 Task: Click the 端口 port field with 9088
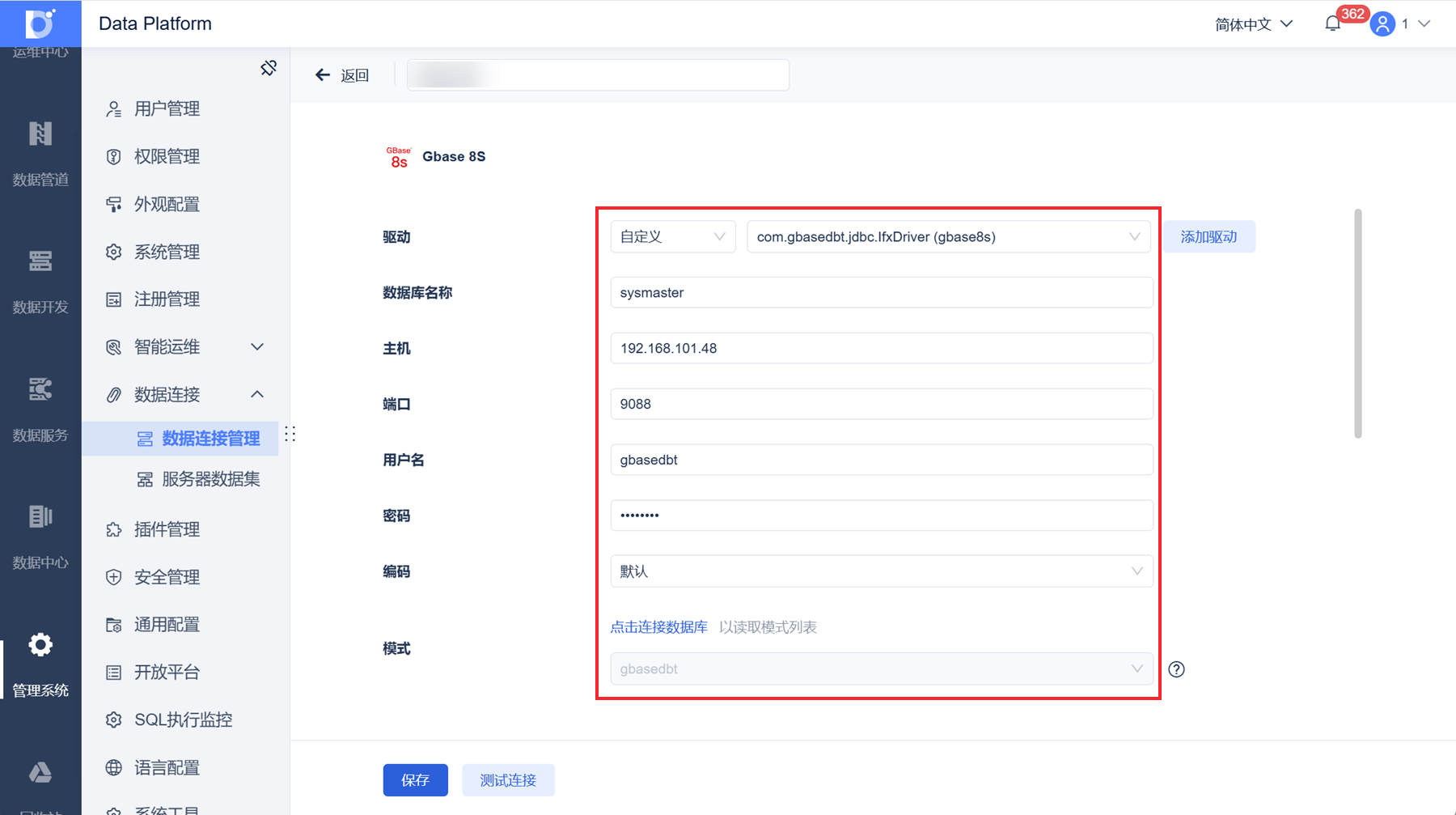[882, 405]
